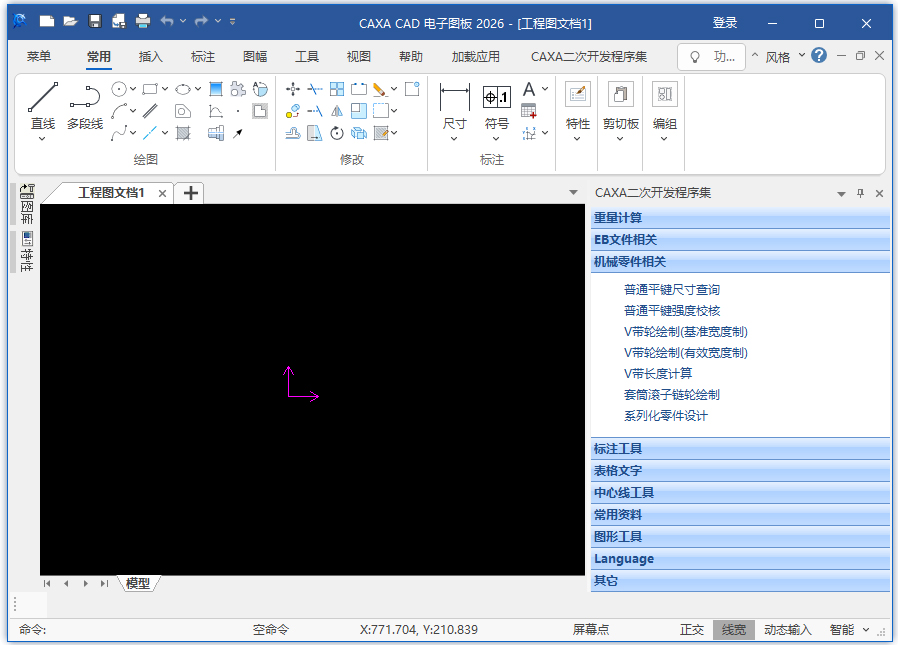
Task: Select the 多段线 polyline tool
Action: [x=85, y=98]
